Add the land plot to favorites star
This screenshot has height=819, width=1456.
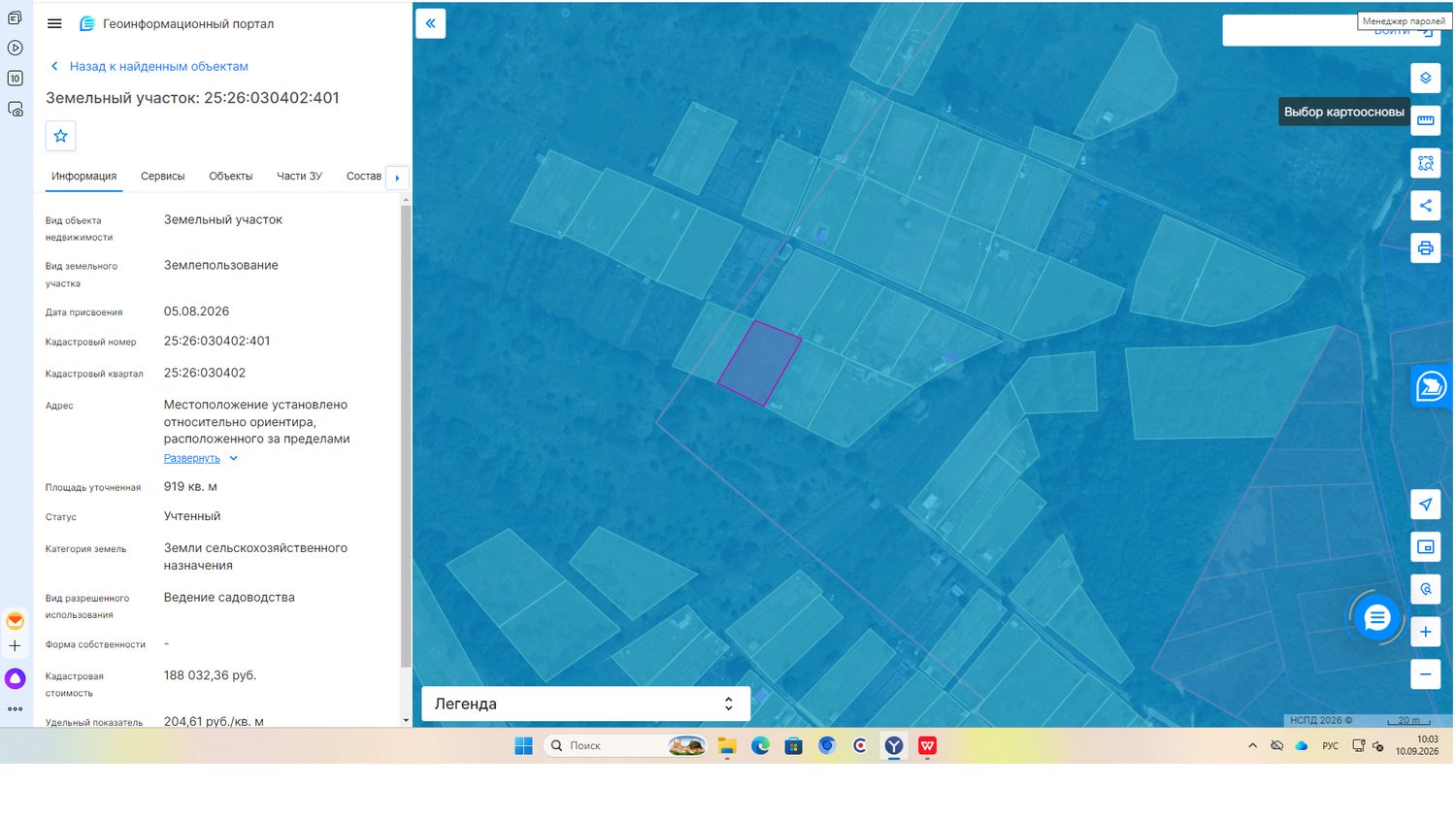tap(60, 136)
